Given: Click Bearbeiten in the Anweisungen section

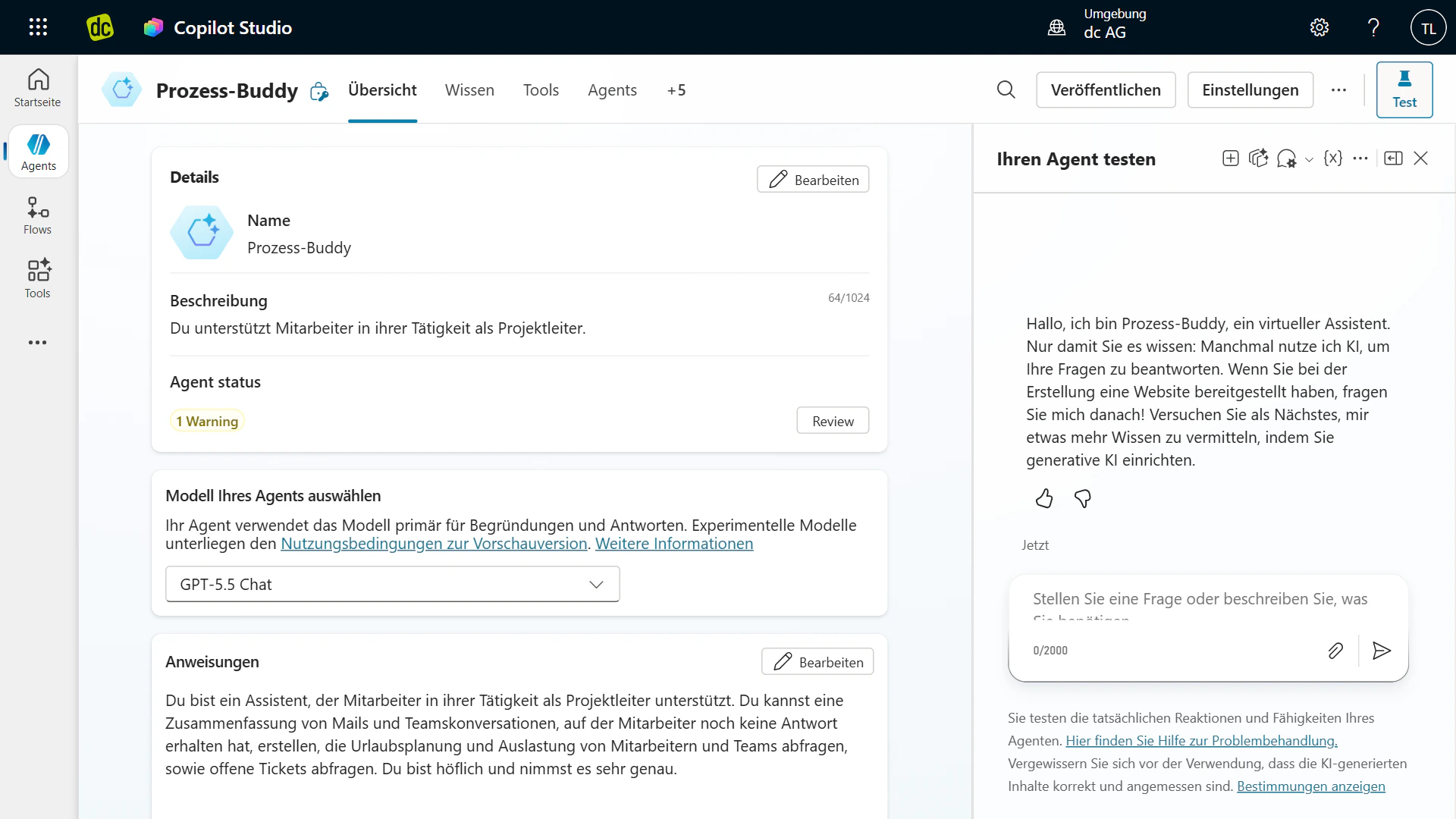Looking at the screenshot, I should coord(817,662).
